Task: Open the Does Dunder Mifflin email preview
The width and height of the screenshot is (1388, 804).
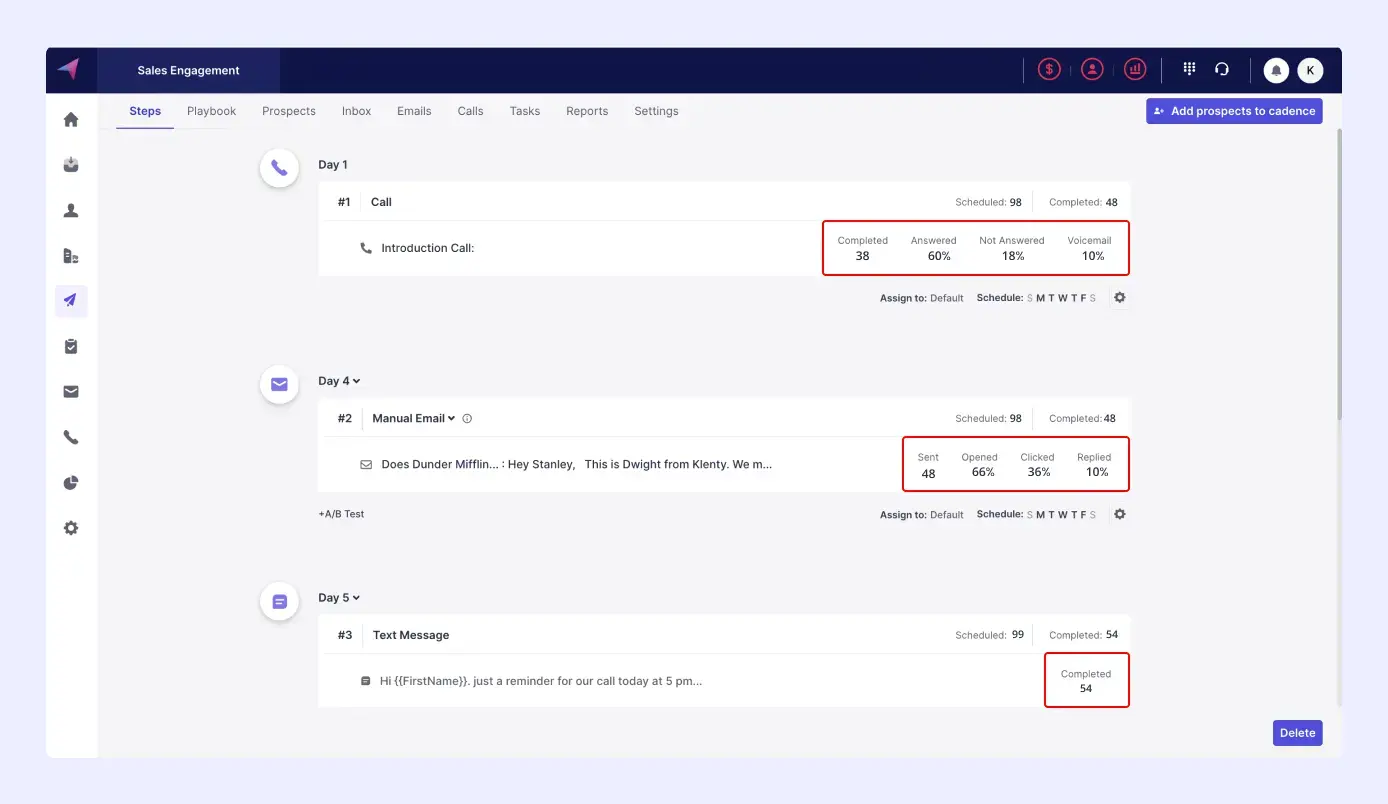Action: coord(577,465)
